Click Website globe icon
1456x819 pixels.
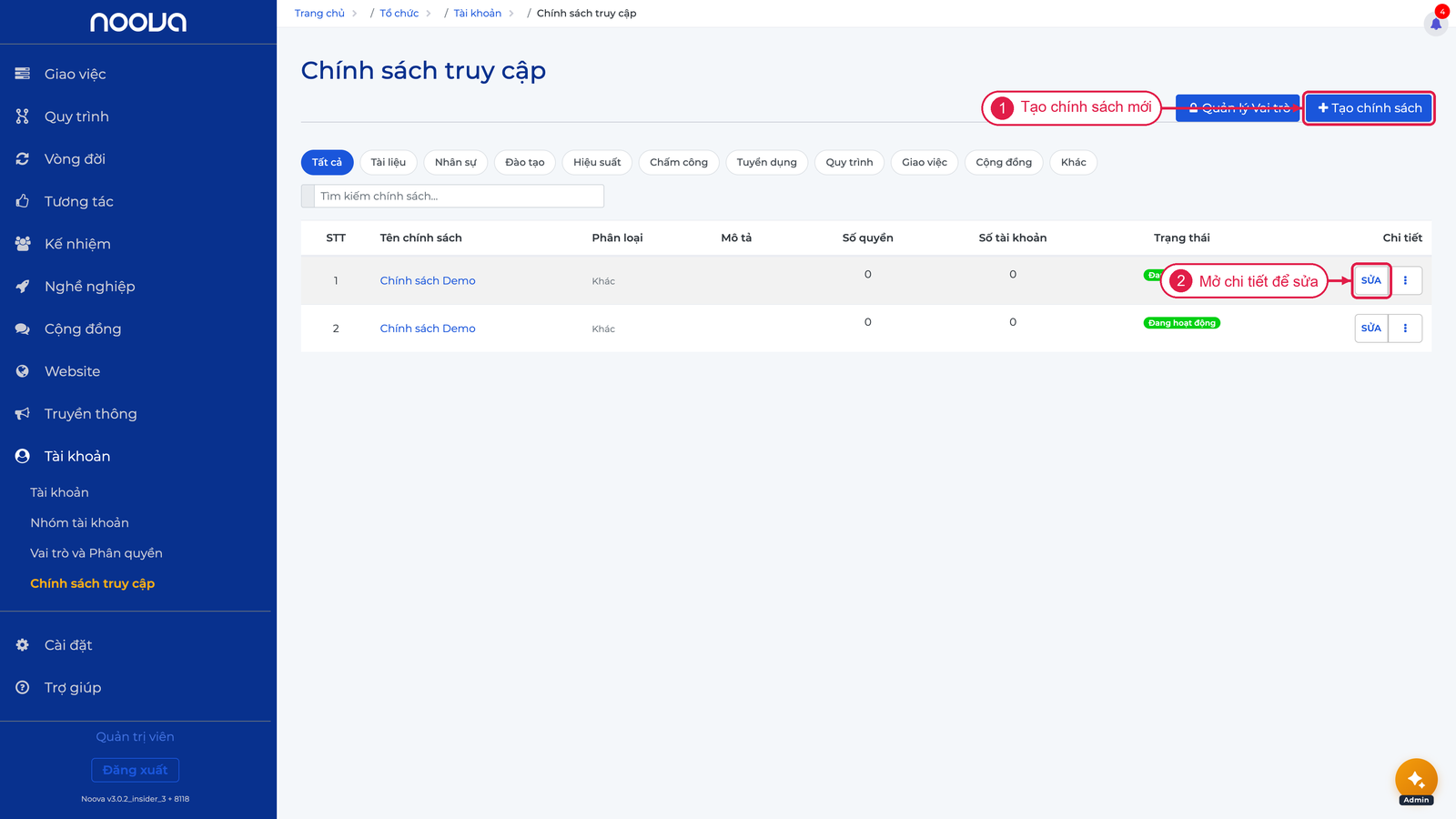pos(23,371)
